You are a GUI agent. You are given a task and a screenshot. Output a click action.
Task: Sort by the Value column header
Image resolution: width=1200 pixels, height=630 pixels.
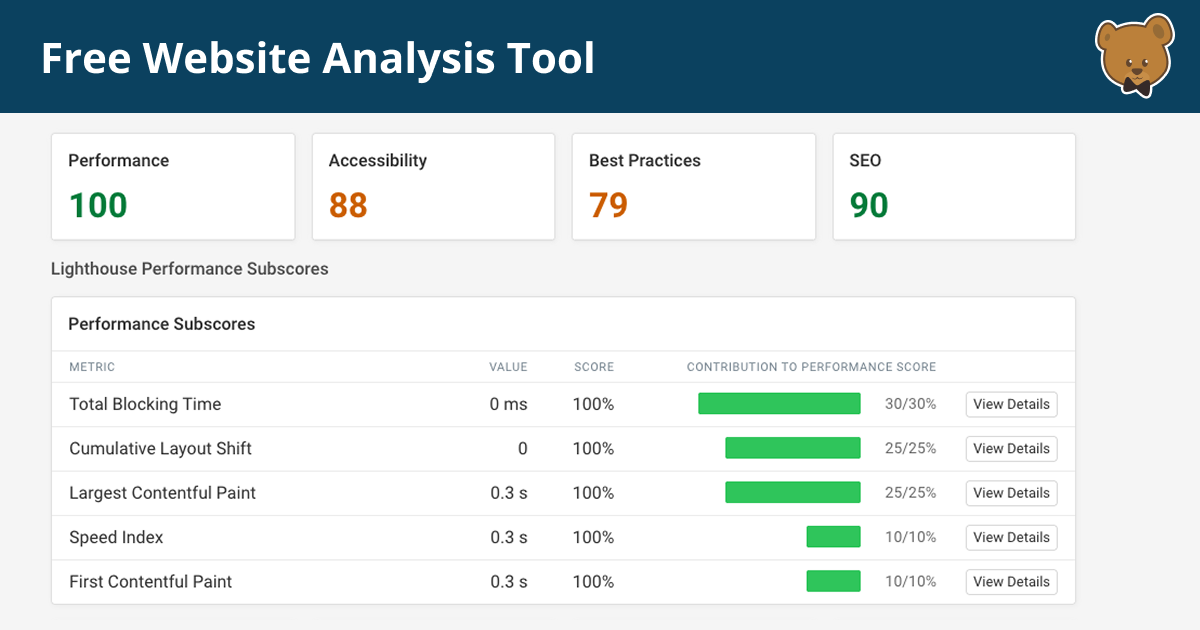click(507, 367)
